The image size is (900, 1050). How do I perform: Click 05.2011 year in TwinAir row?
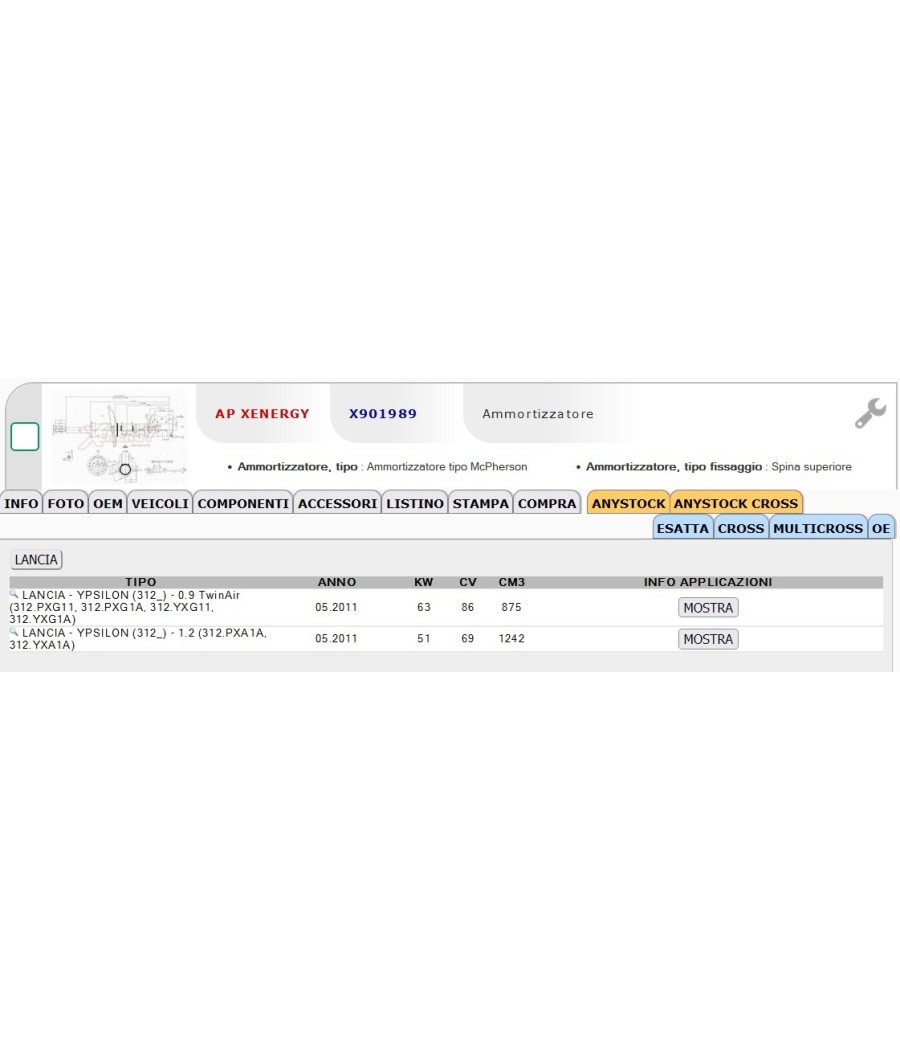(336, 607)
